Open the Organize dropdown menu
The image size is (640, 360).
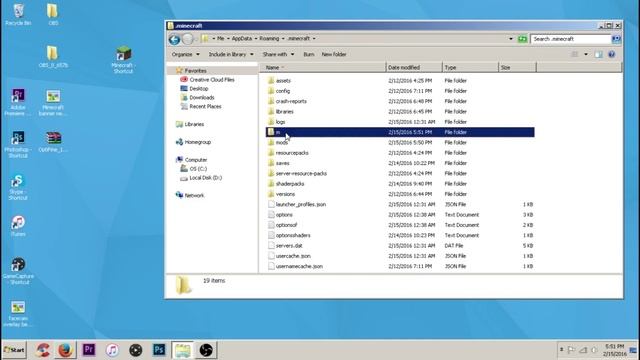tap(186, 54)
